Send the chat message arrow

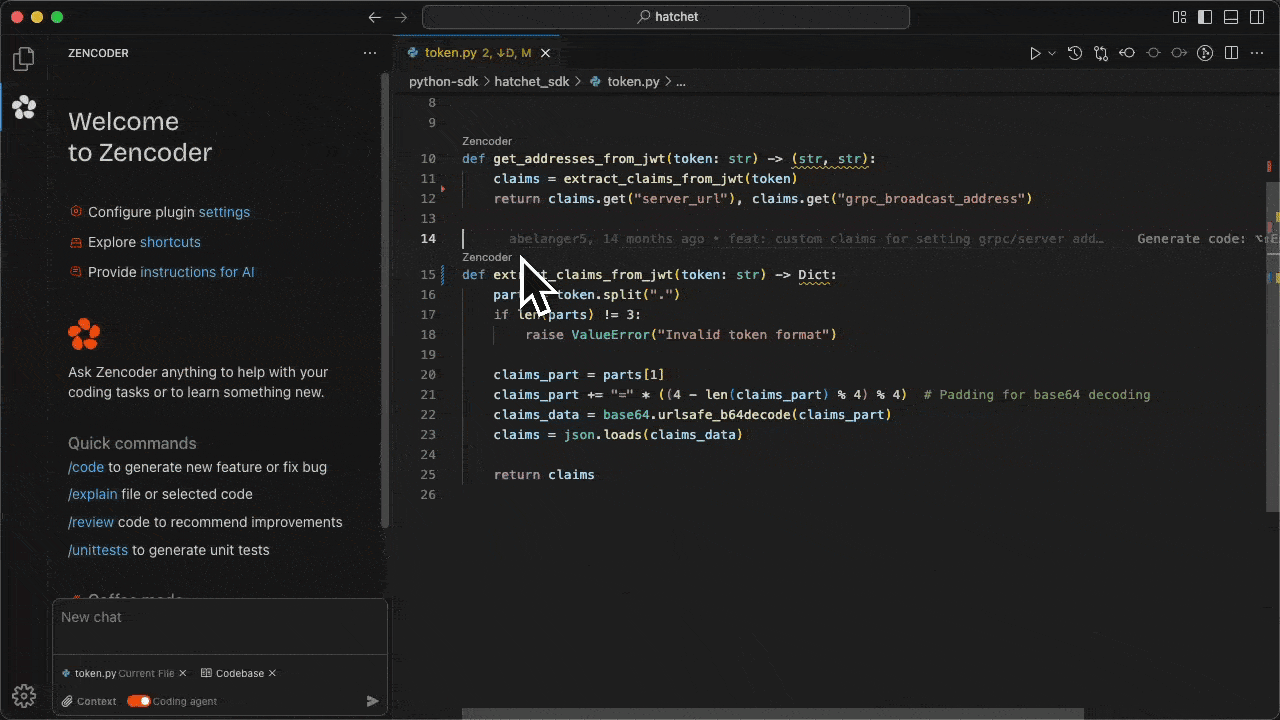click(x=372, y=701)
